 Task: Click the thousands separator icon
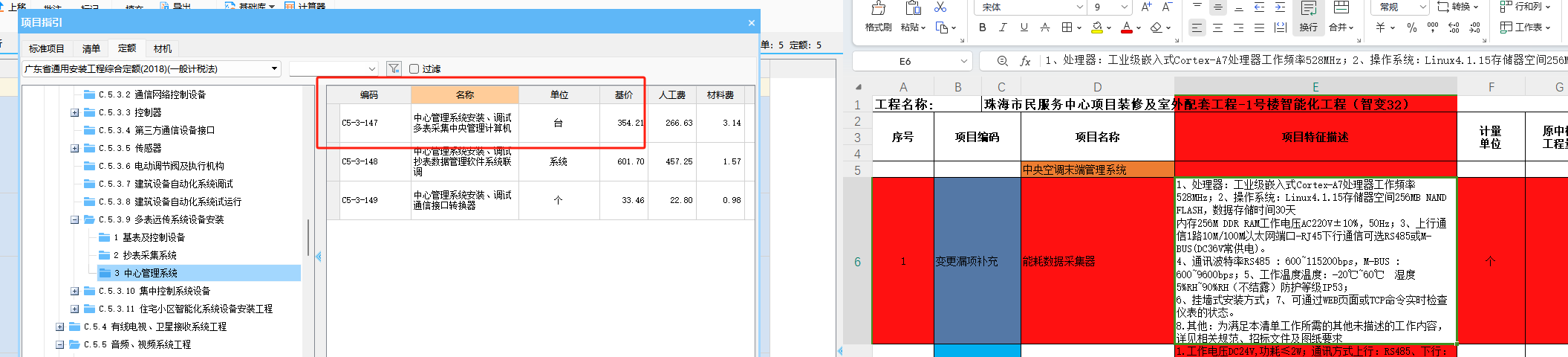click(x=1432, y=28)
